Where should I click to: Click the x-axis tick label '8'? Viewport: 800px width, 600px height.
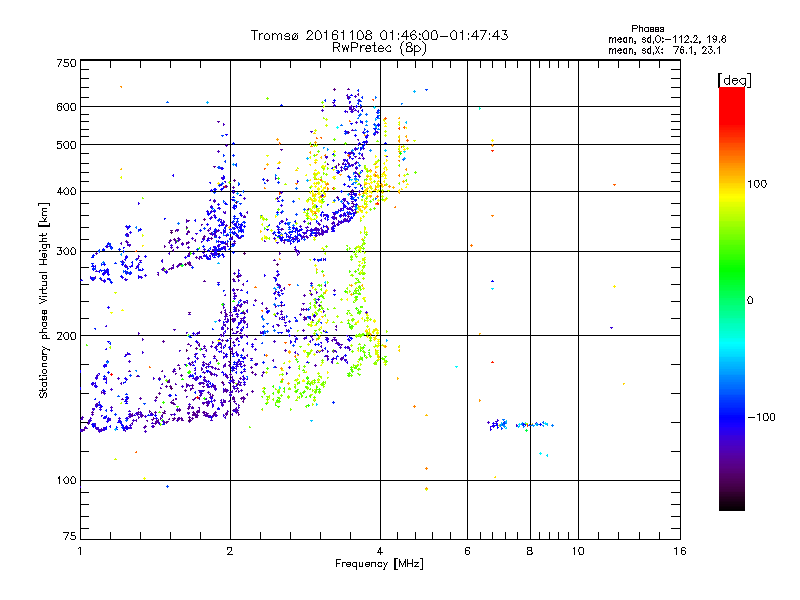click(530, 551)
